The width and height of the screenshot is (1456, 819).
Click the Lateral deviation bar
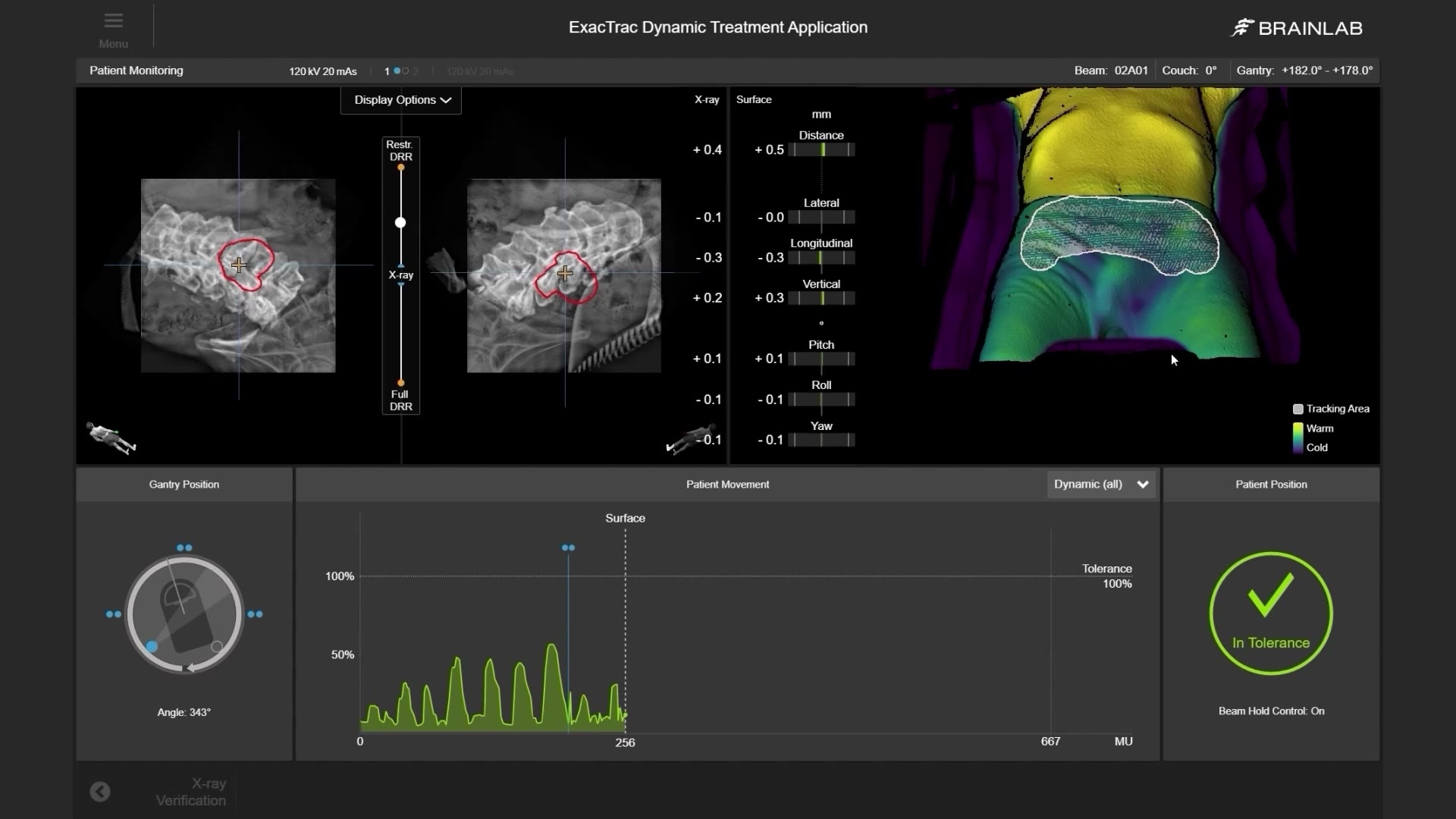coord(822,217)
